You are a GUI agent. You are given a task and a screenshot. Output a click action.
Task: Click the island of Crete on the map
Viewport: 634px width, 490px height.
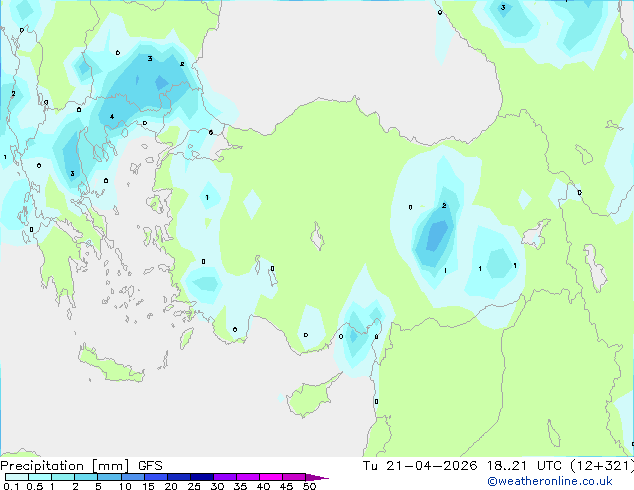[x=109, y=366]
